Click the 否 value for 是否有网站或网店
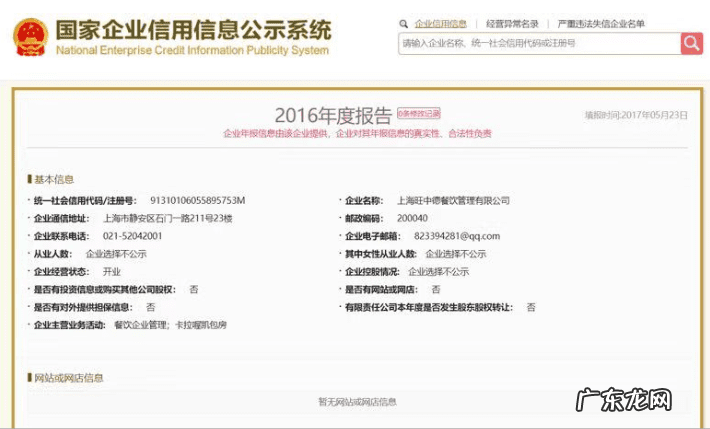This screenshot has height=429, width=710. [436, 289]
